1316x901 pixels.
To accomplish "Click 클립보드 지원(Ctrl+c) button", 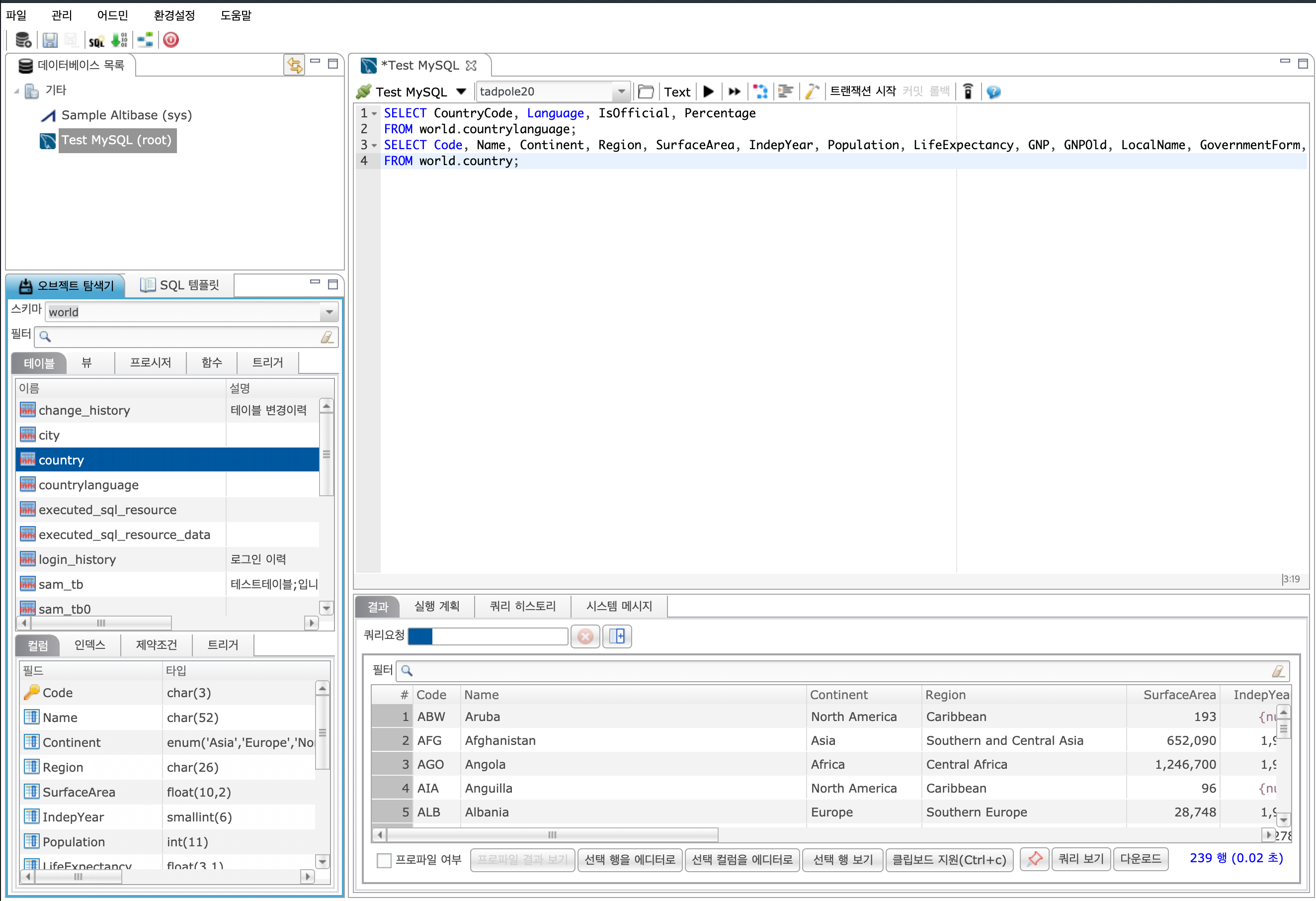I will click(950, 860).
